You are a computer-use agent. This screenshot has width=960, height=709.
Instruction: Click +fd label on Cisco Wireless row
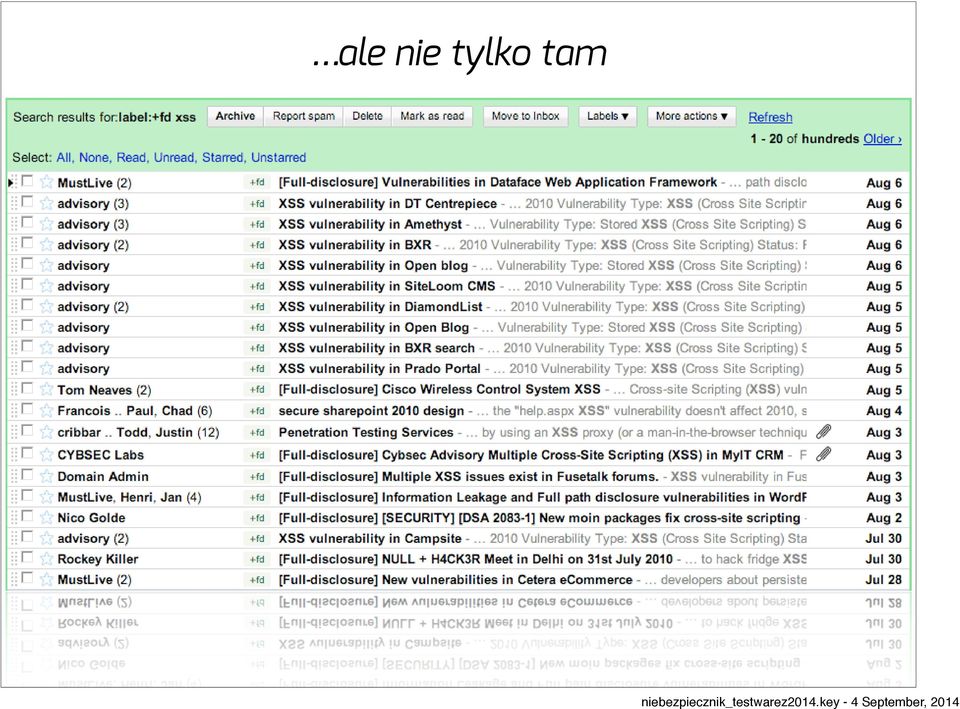257,389
